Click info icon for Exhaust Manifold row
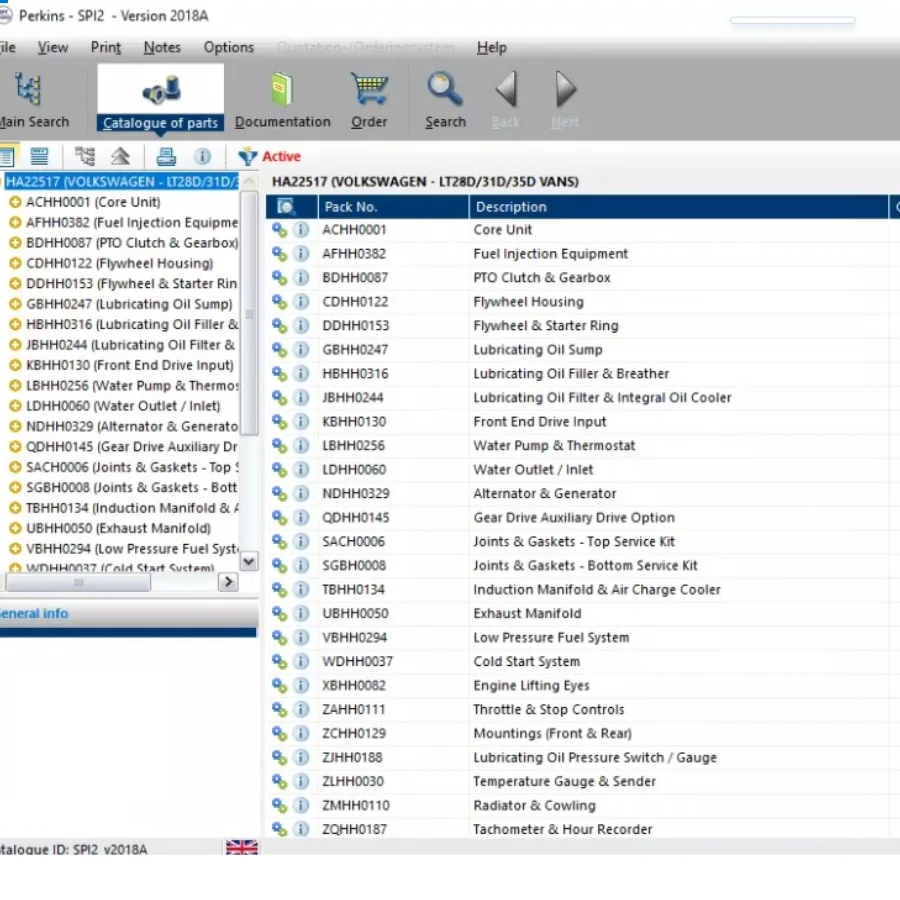 301,613
